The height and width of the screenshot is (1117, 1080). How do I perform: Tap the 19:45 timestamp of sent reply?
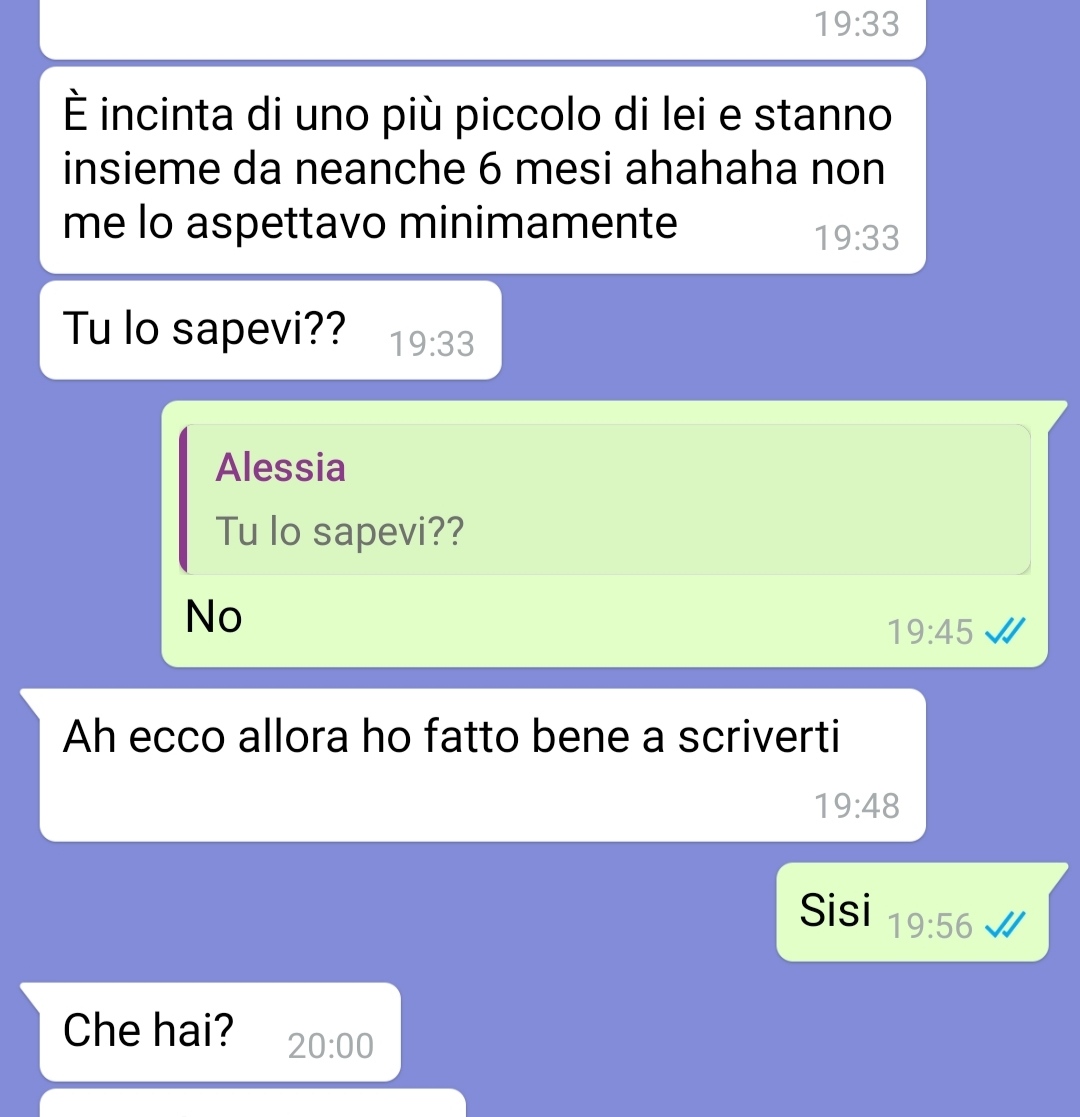coord(930,632)
